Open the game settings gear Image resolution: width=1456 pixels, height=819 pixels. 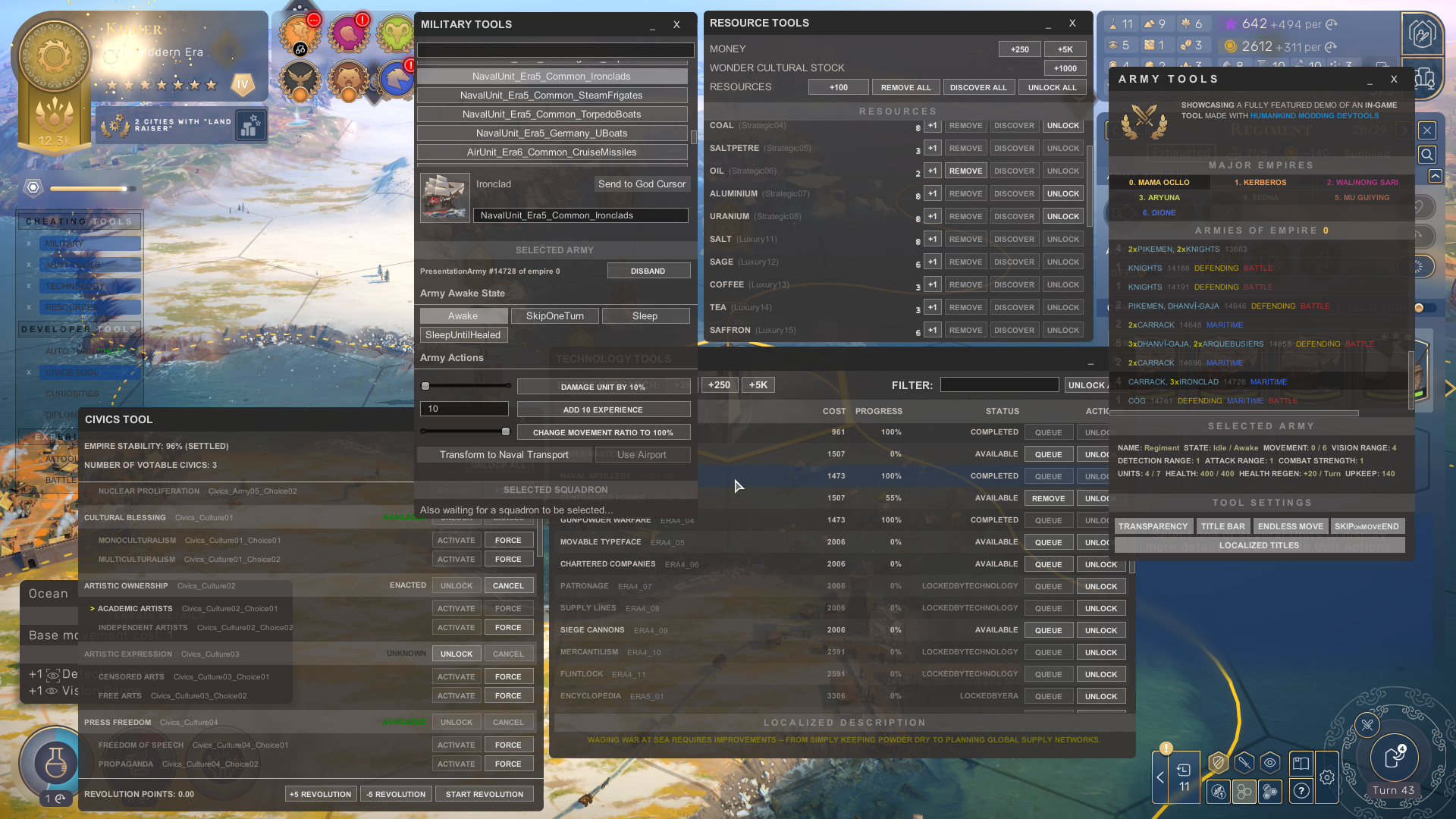[1326, 777]
